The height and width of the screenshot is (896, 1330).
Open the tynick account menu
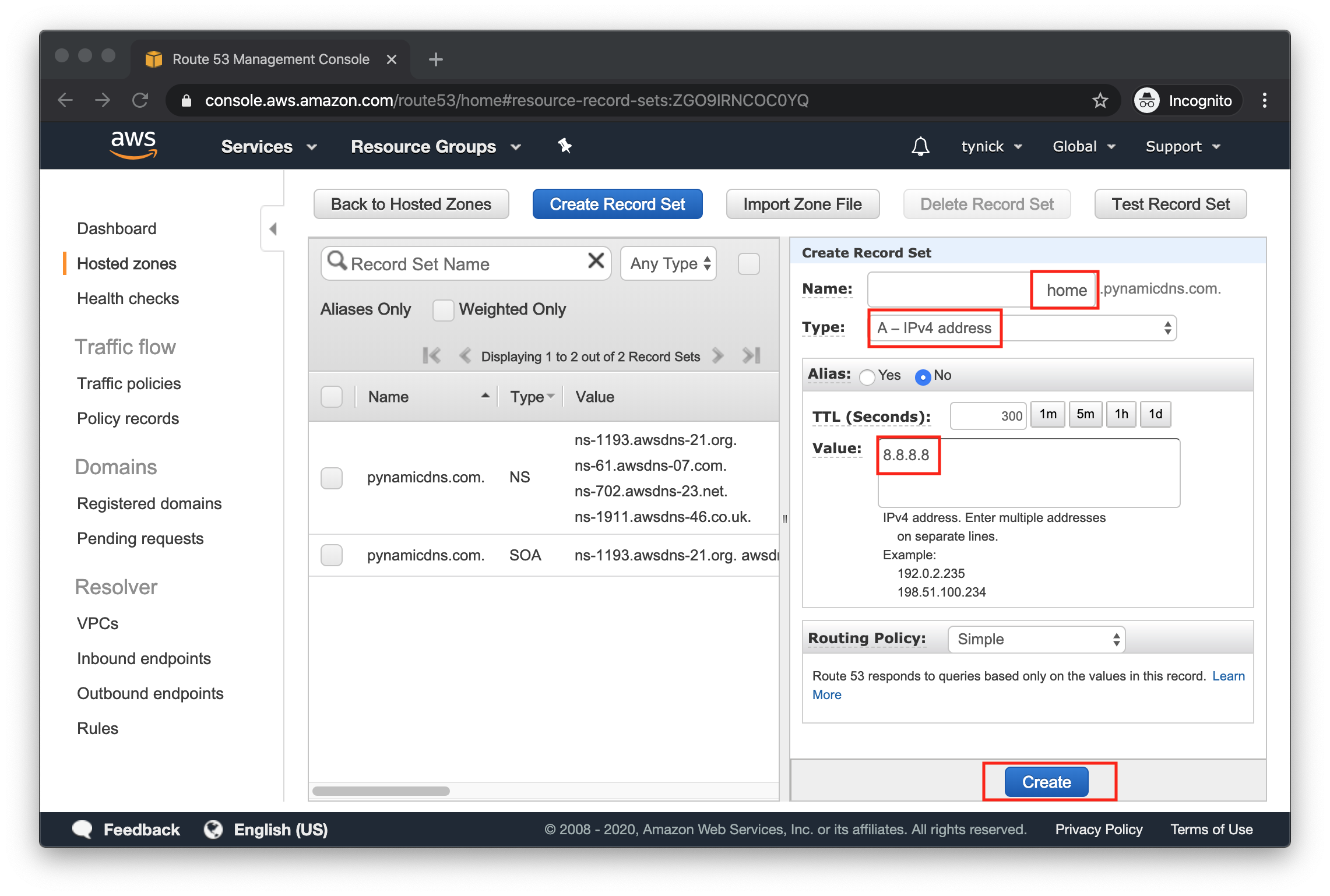point(991,146)
